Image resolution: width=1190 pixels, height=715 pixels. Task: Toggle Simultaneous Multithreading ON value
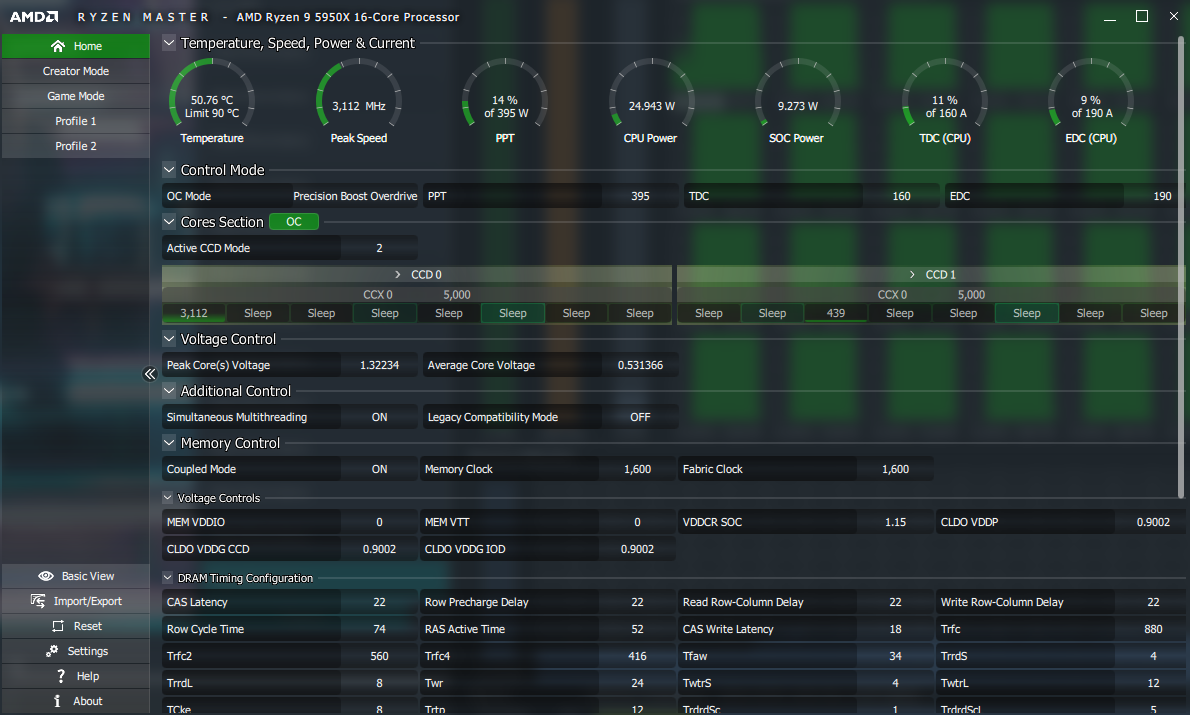tap(379, 417)
